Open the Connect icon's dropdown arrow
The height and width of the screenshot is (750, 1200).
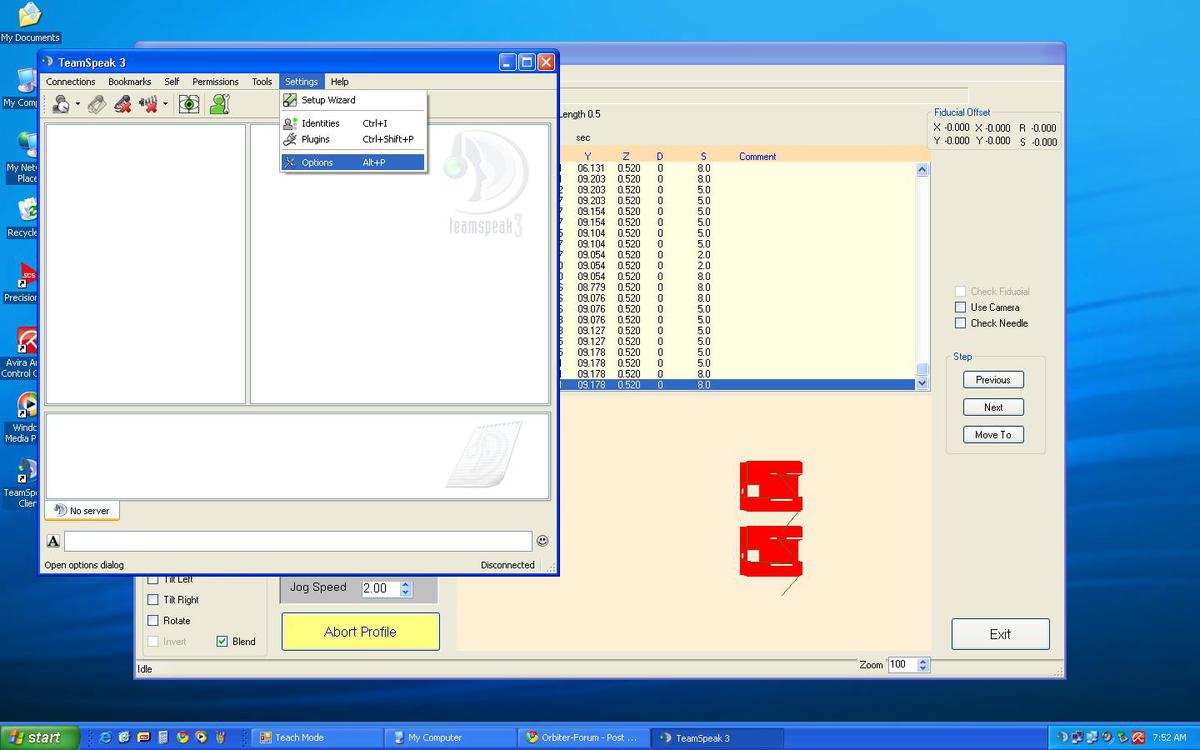pyautogui.click(x=77, y=105)
